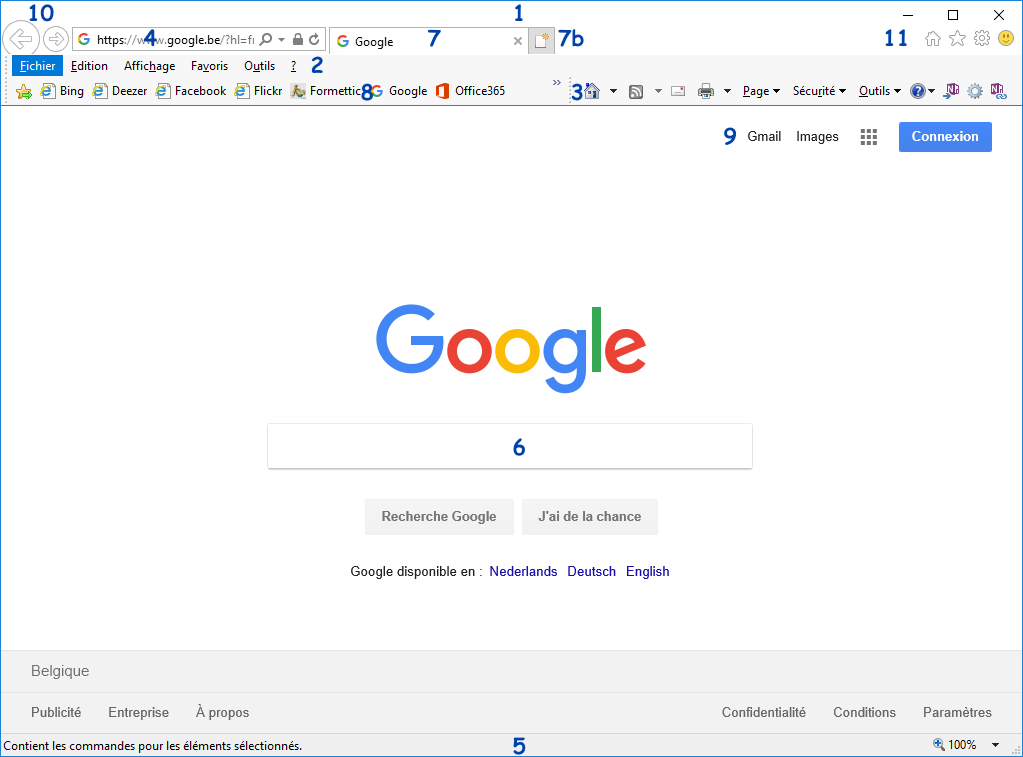The image size is (1023, 757).
Task: Expand the zoom level dropdown arrow
Action: pyautogui.click(x=996, y=745)
